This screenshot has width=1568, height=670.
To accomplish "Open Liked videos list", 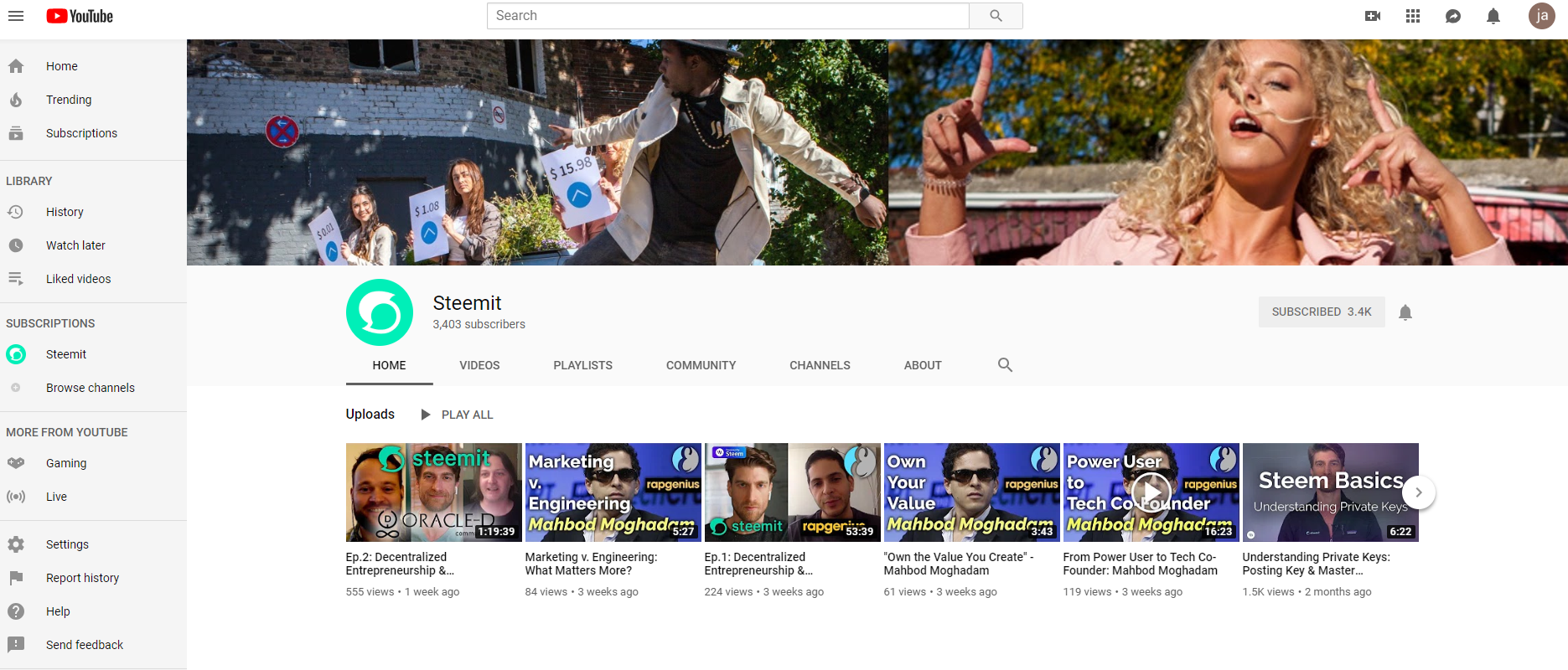I will tap(93, 279).
